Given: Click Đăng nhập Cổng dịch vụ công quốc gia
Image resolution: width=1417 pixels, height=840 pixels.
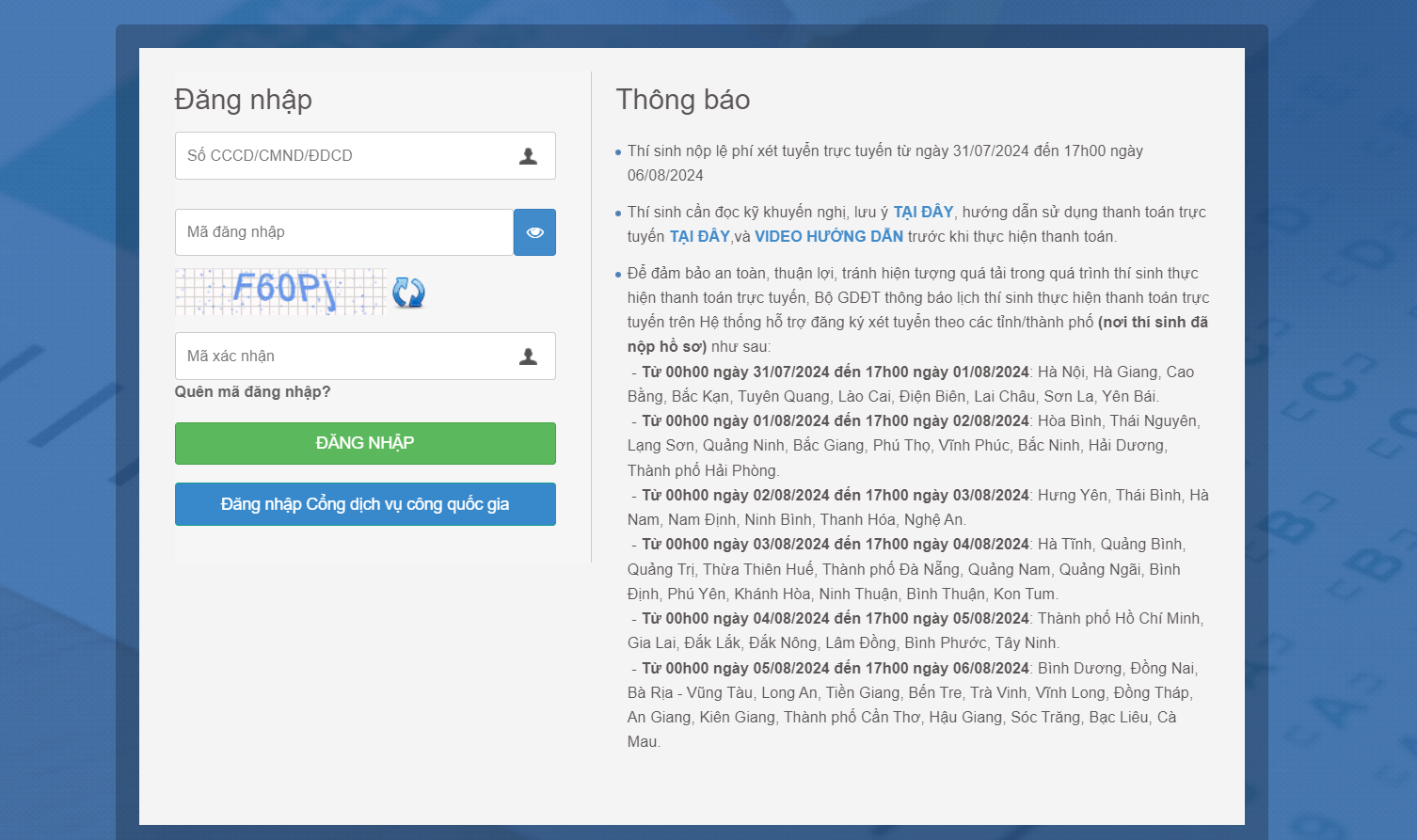Looking at the screenshot, I should pyautogui.click(x=365, y=504).
